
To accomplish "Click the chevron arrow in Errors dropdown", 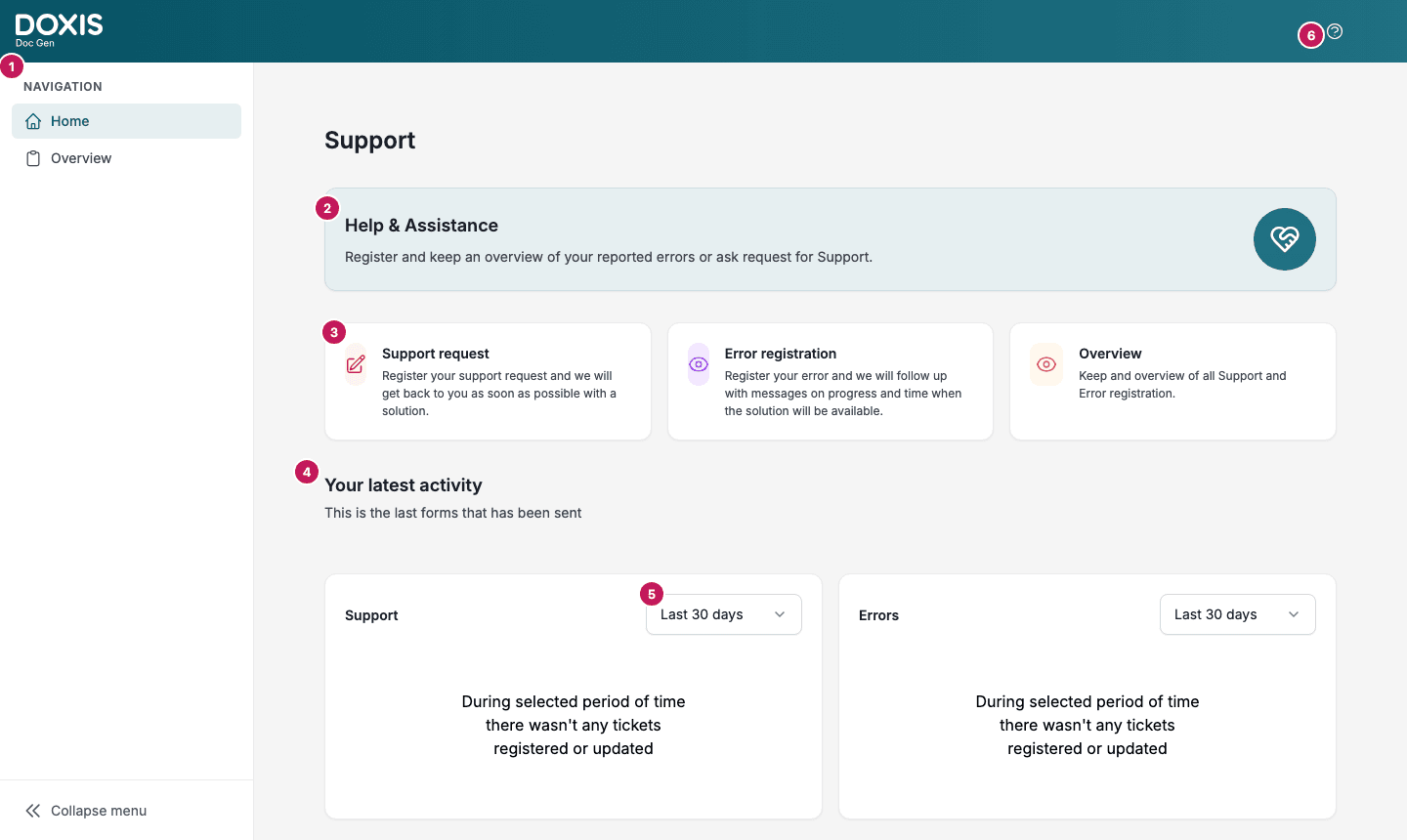I will (1294, 614).
